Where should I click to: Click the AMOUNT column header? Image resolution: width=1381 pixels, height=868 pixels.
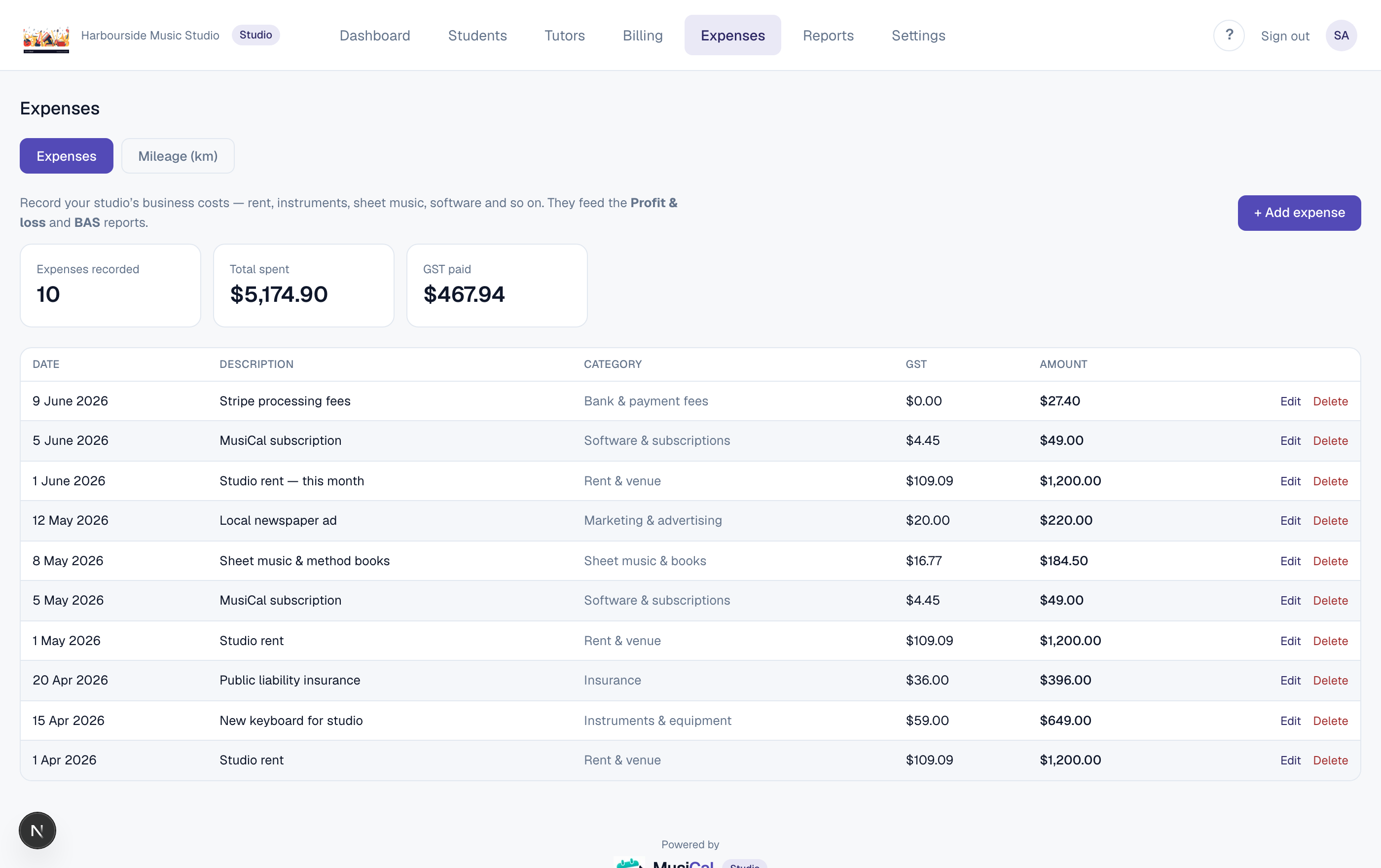[x=1063, y=364]
